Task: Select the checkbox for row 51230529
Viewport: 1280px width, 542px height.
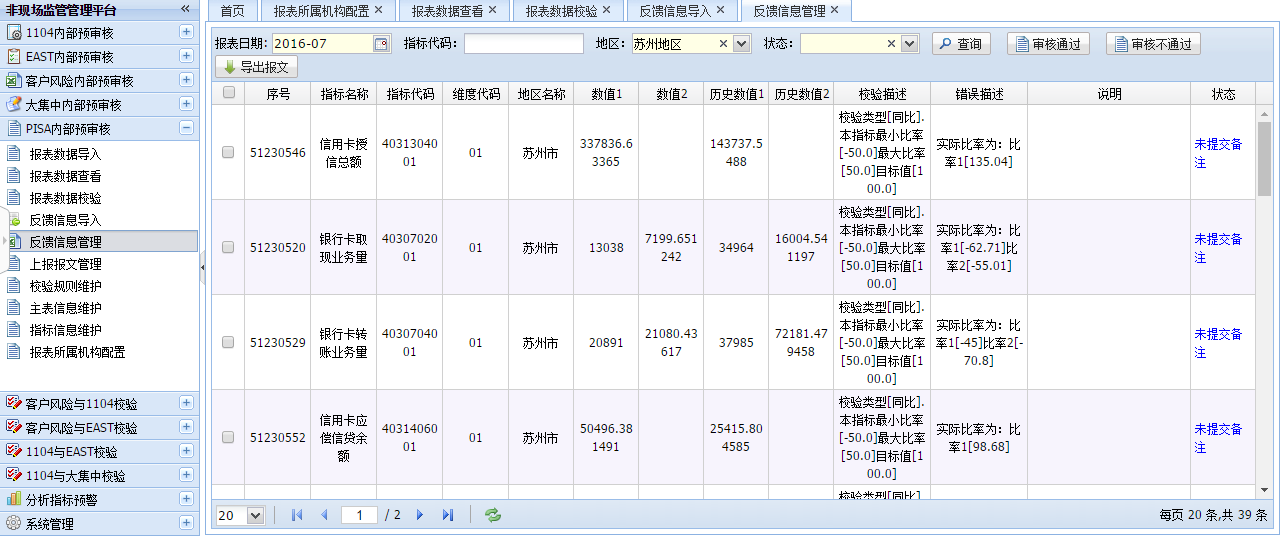Action: pyautogui.click(x=228, y=342)
